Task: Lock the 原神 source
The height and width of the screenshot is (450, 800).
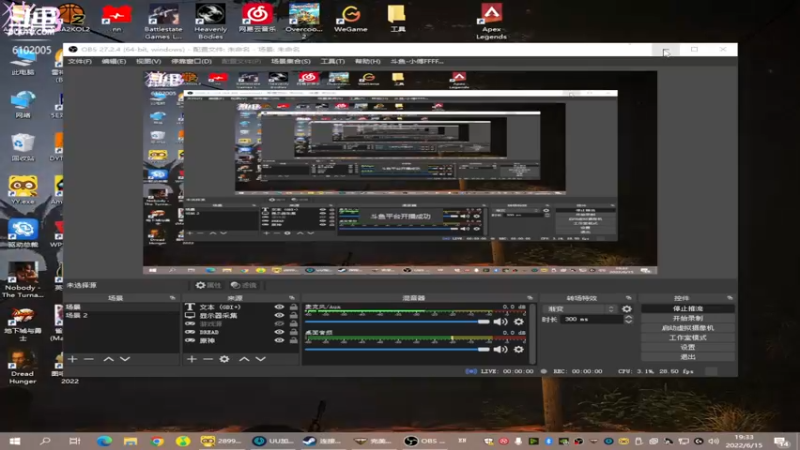Action: click(x=293, y=340)
